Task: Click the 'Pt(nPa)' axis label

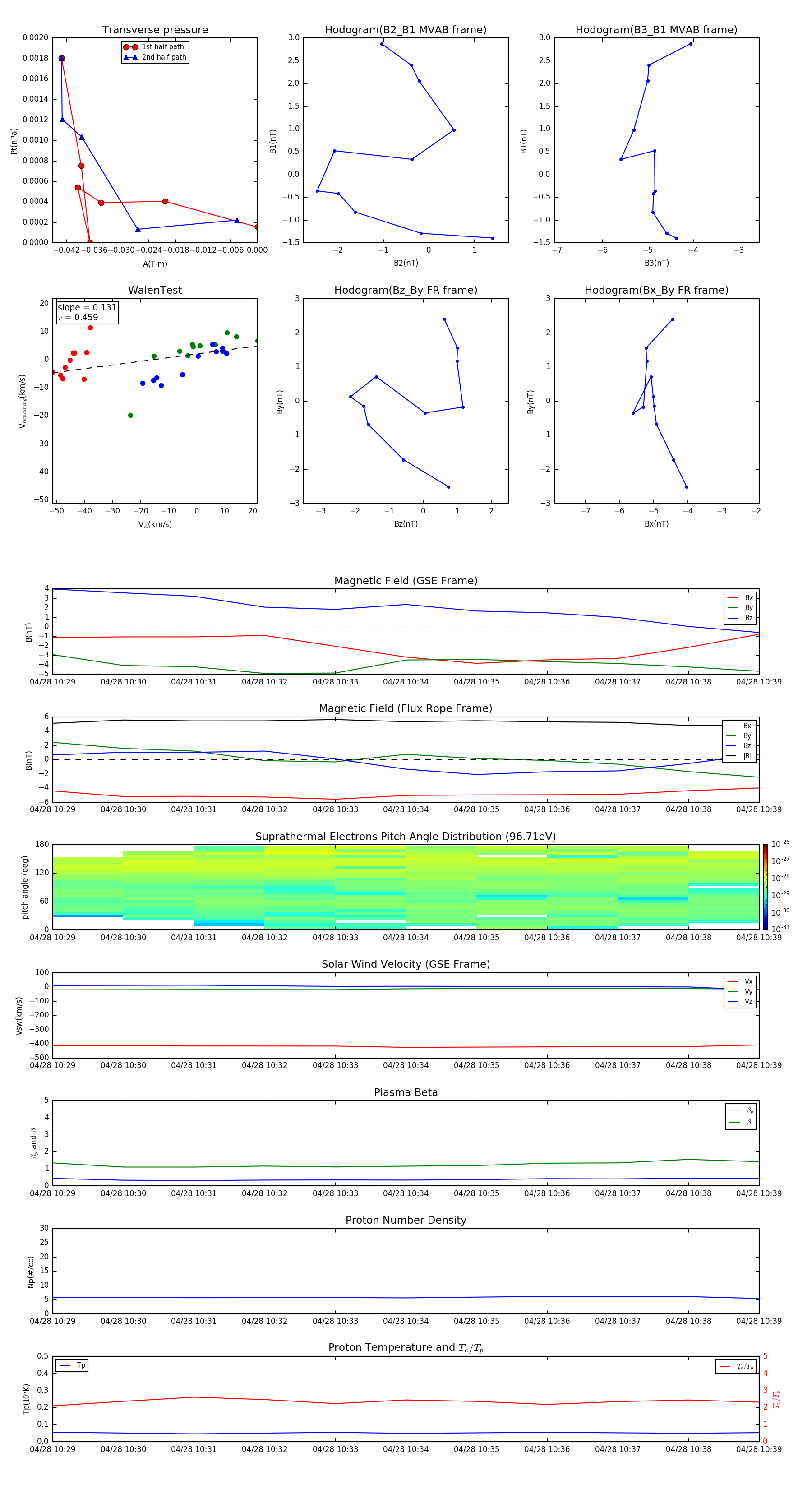Action: [14, 141]
